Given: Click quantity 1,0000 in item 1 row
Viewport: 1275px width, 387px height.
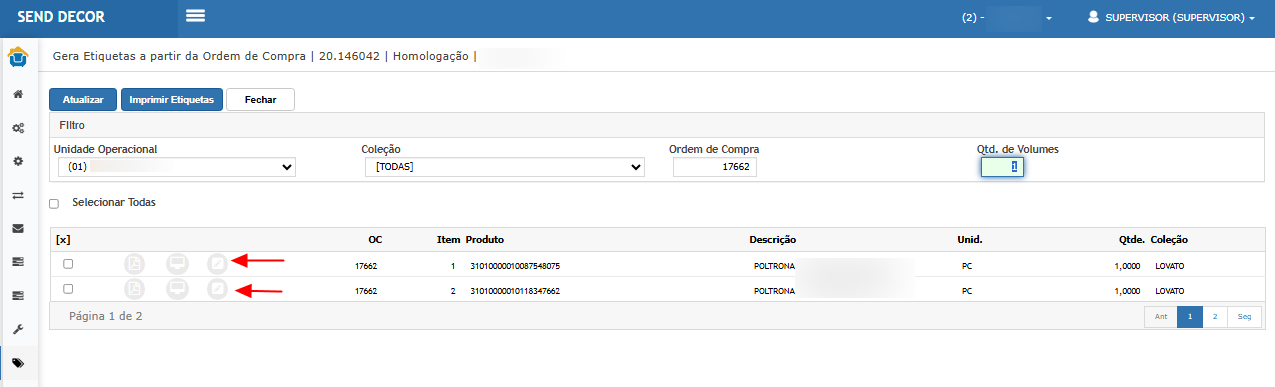Looking at the screenshot, I should (x=1126, y=266).
